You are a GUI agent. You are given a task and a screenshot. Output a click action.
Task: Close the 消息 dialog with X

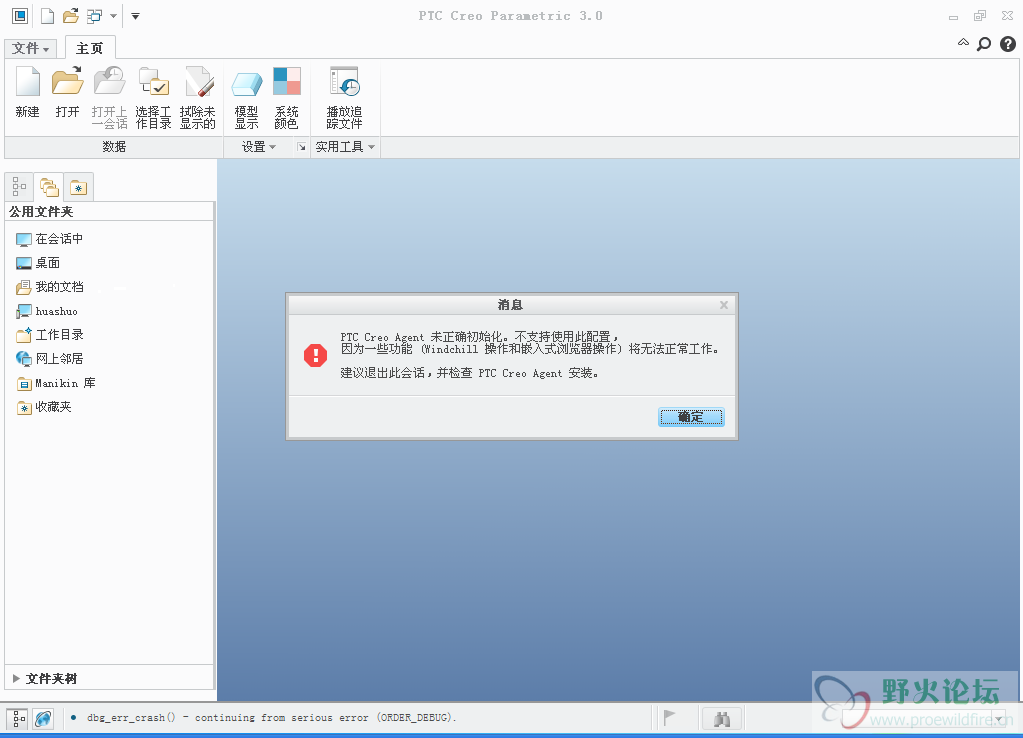point(724,305)
